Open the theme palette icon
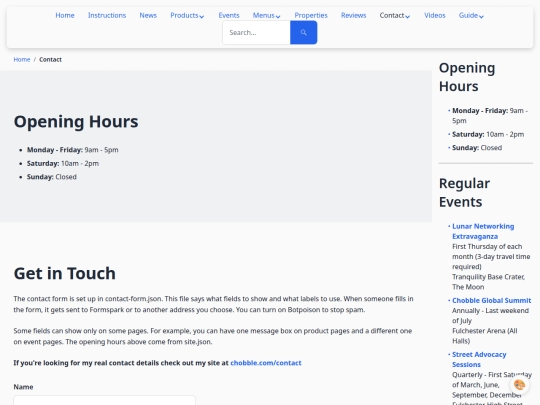 click(519, 384)
